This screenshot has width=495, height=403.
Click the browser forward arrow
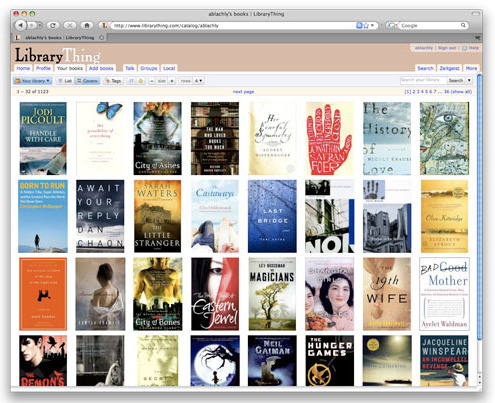click(x=32, y=25)
